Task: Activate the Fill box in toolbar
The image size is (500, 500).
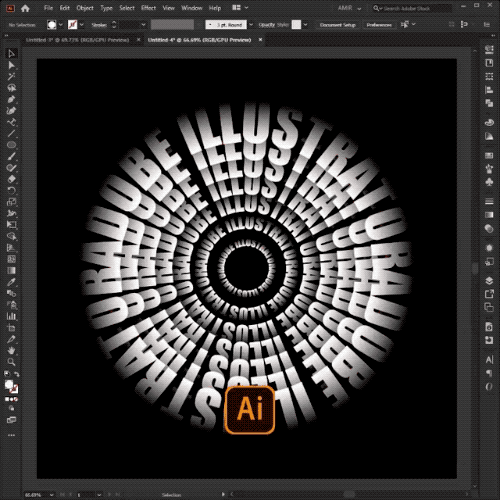Action: (9, 384)
